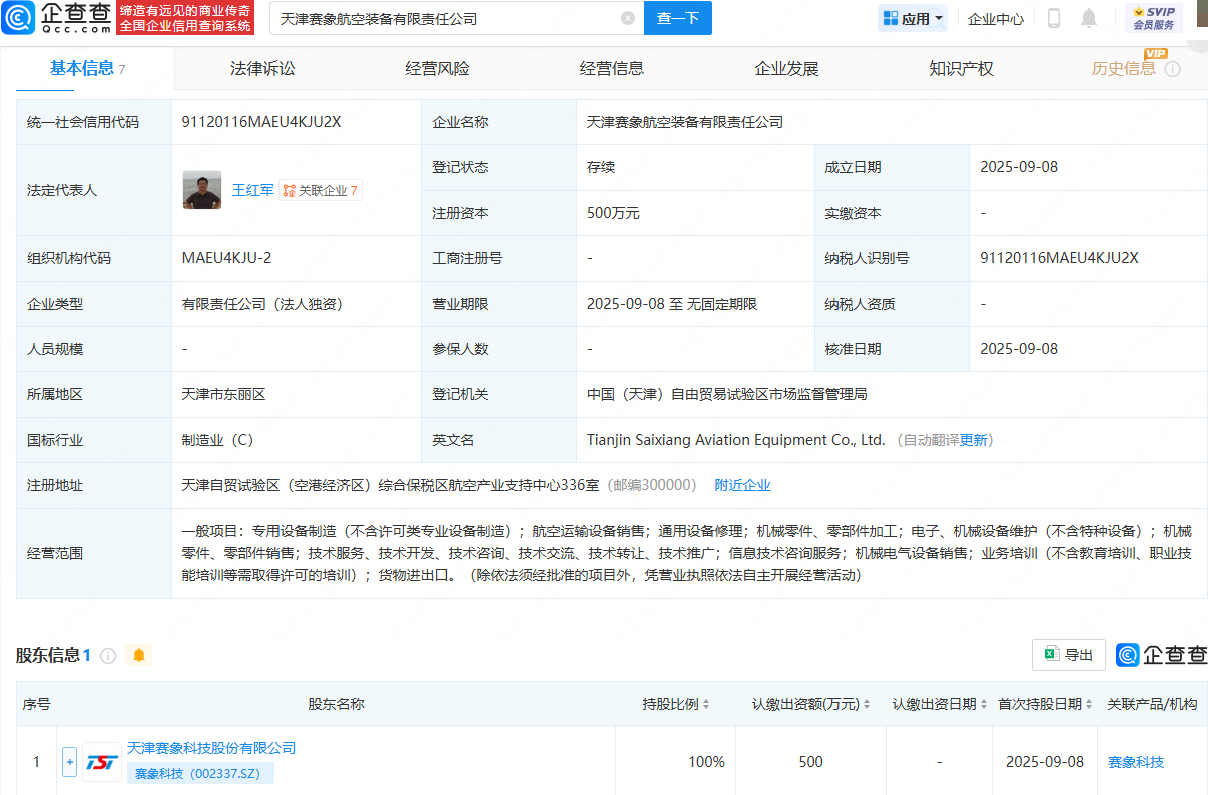Image resolution: width=1208 pixels, height=795 pixels.
Task: Click the 天津市东丽区 region value
Action: pyautogui.click(x=224, y=394)
